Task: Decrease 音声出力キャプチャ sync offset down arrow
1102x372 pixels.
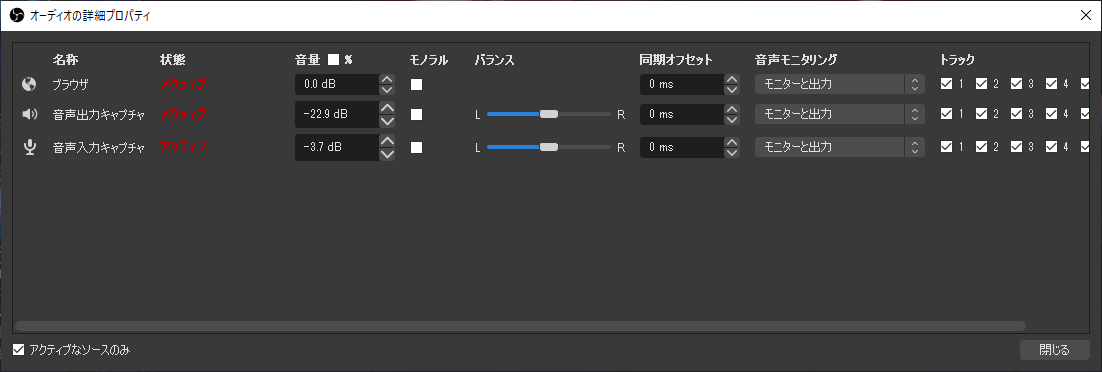Action: pyautogui.click(x=732, y=119)
